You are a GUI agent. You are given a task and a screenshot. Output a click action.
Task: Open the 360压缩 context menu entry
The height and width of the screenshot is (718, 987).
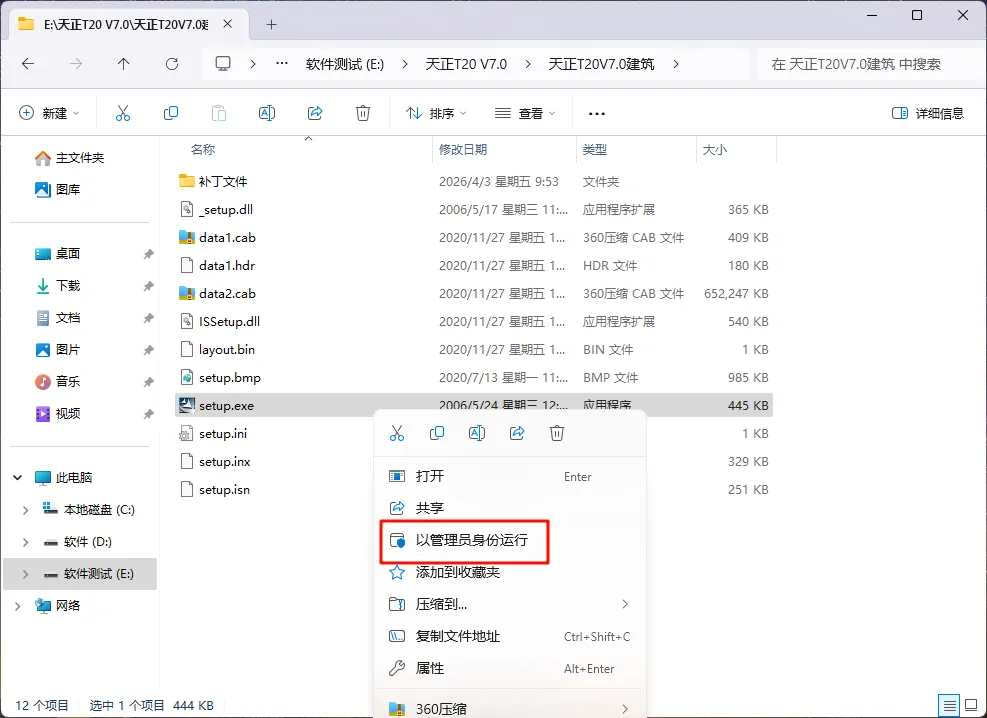point(510,709)
